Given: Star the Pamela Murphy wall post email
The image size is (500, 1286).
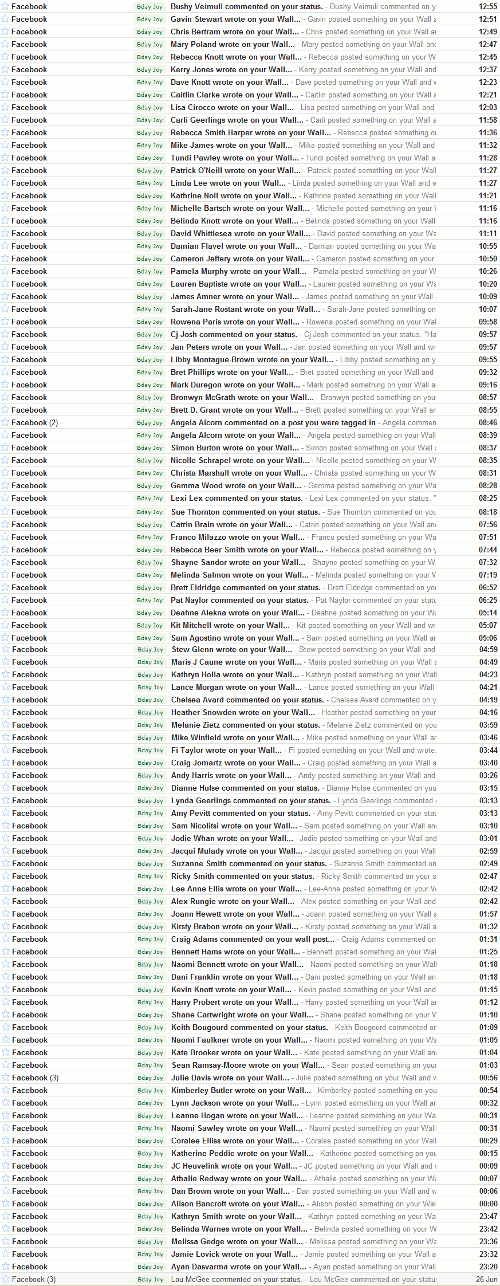Looking at the screenshot, I should [6, 271].
